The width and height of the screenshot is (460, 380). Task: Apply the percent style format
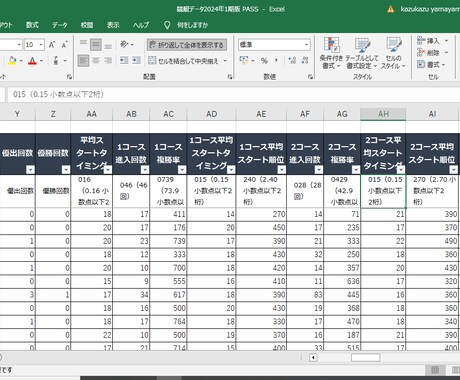tap(264, 61)
